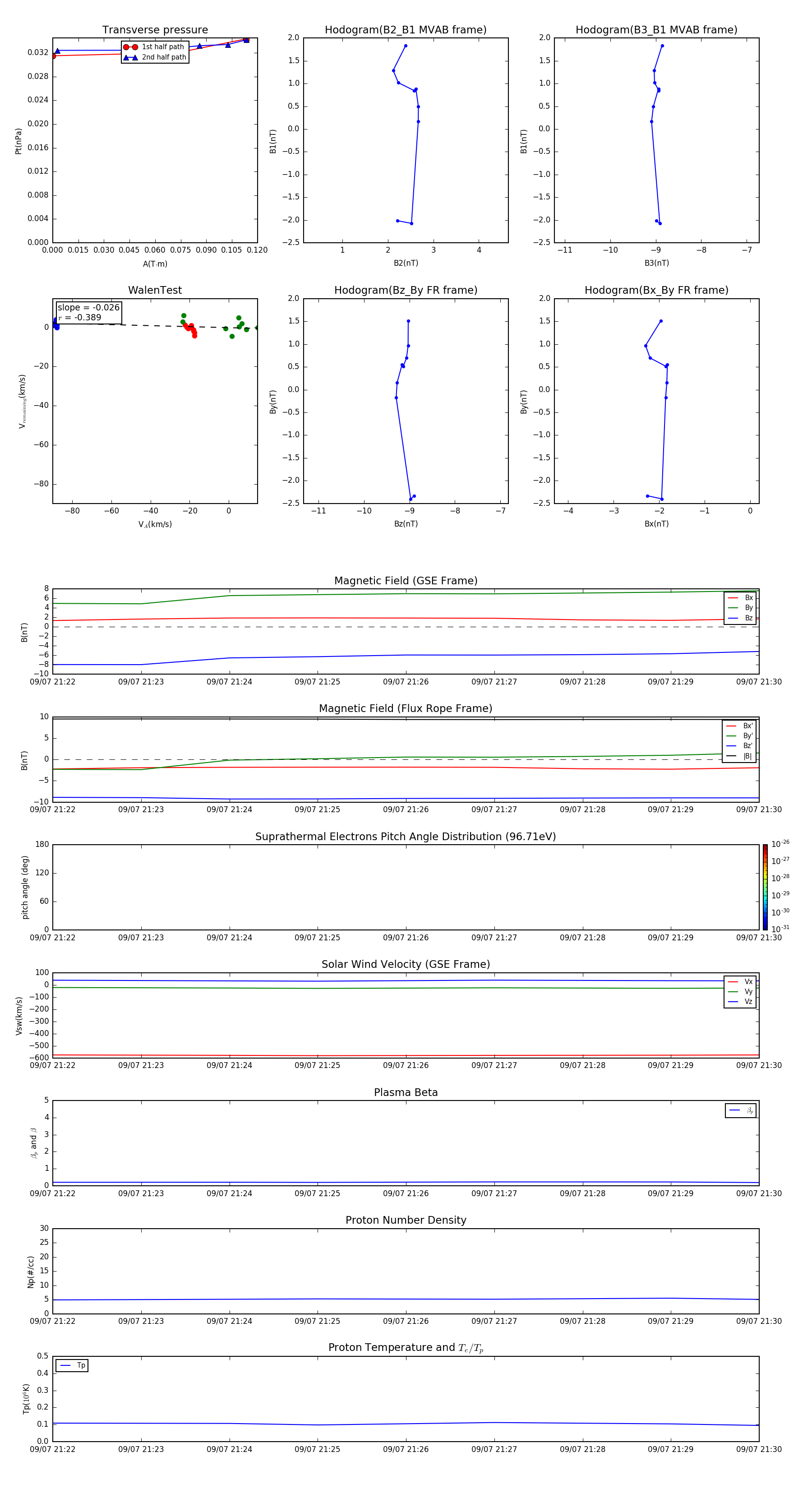Click the Bx legend entry in GSE panel
Screen dimensions: 812x1489
740,598
